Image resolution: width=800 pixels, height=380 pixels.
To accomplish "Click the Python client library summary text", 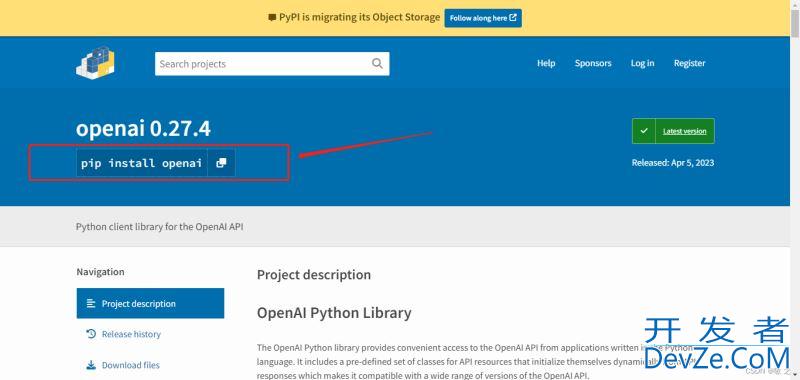I will coord(159,226).
